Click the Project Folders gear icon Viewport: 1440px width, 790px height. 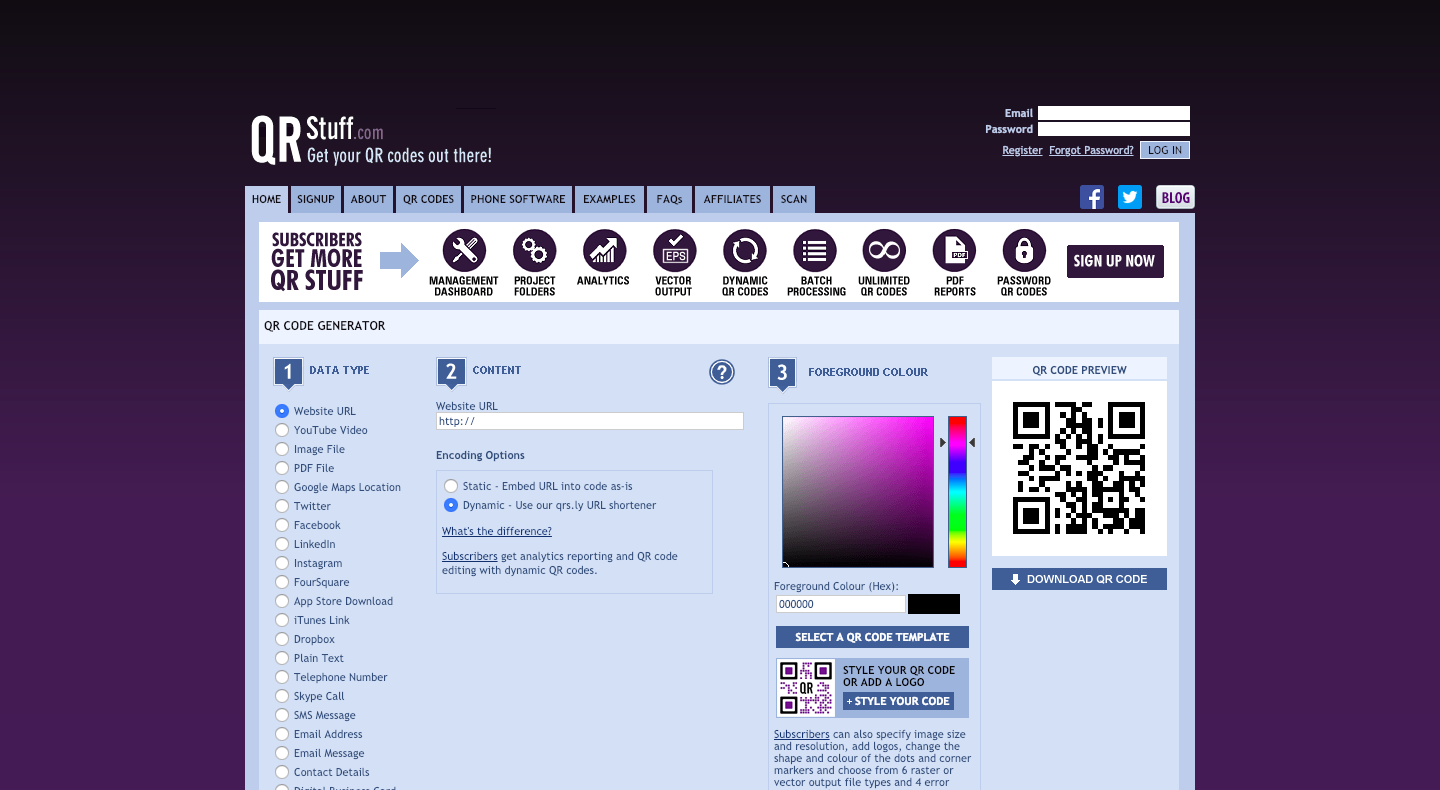pos(535,251)
